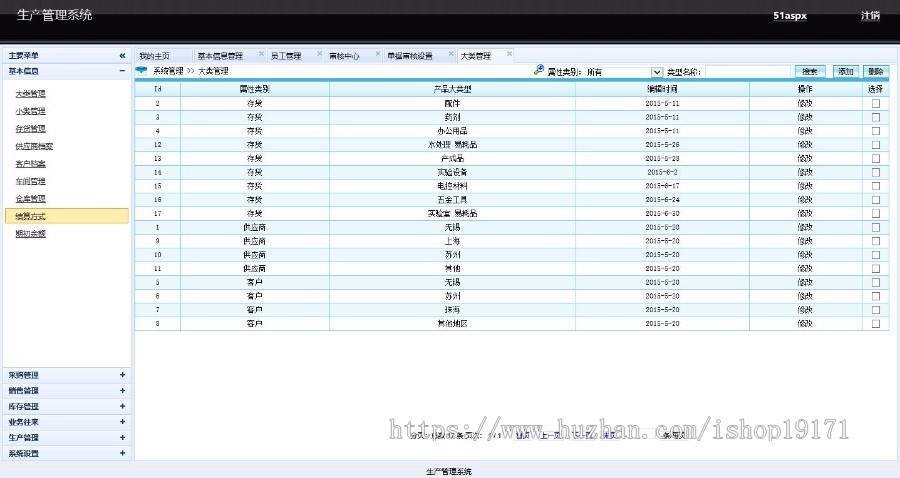Close the 员工管理 tab with its X
This screenshot has width=900, height=478.
coord(320,53)
